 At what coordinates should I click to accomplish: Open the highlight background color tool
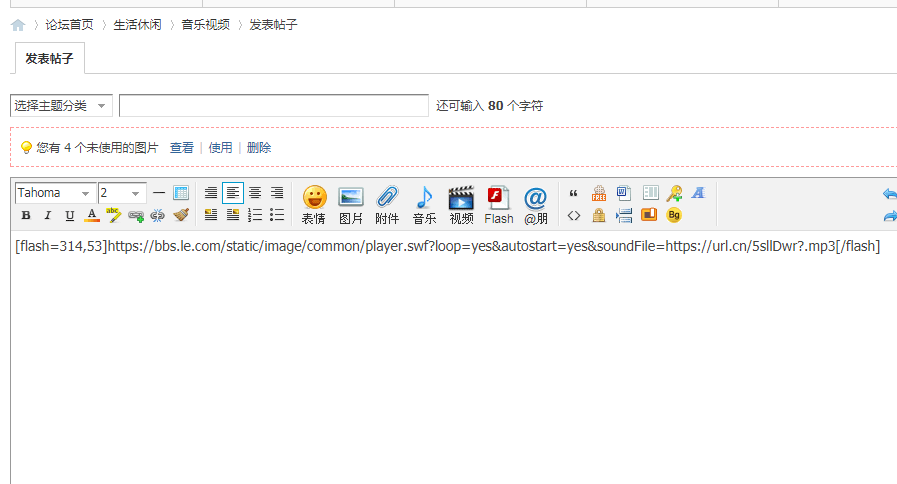(113, 216)
